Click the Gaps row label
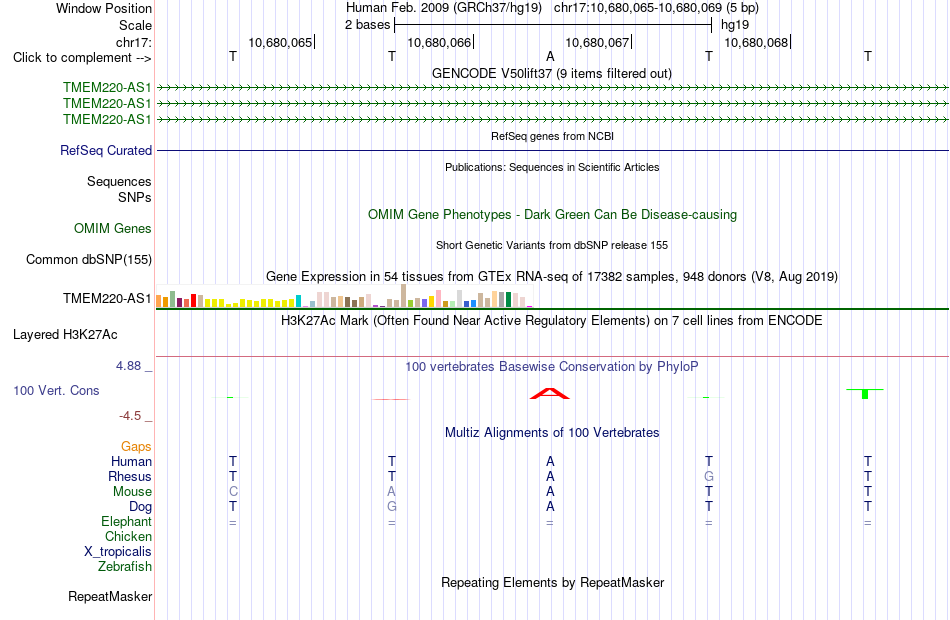 [x=136, y=447]
